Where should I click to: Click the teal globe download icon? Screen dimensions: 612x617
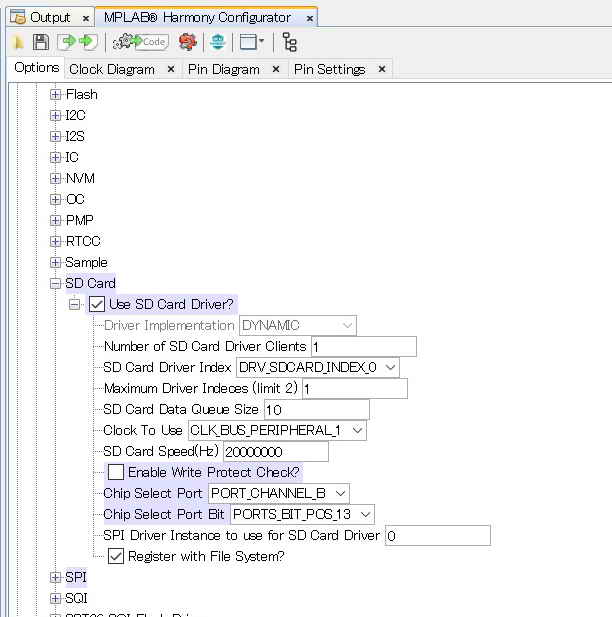click(218, 42)
